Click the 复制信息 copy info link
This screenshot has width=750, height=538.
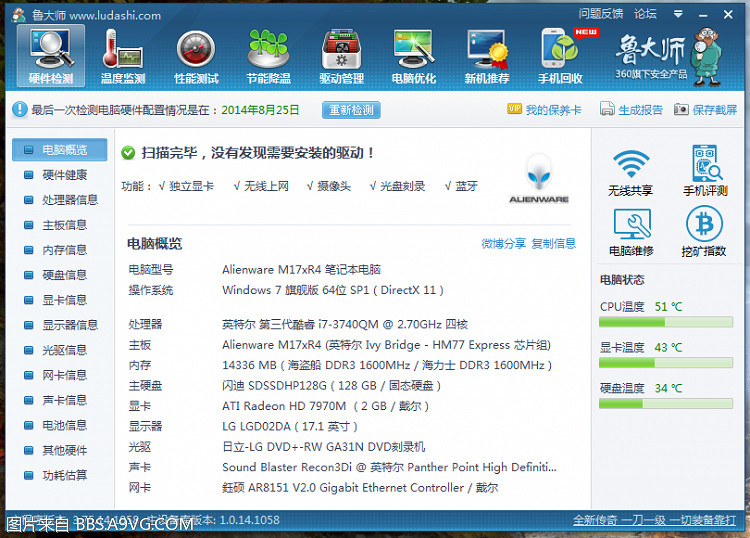click(553, 243)
